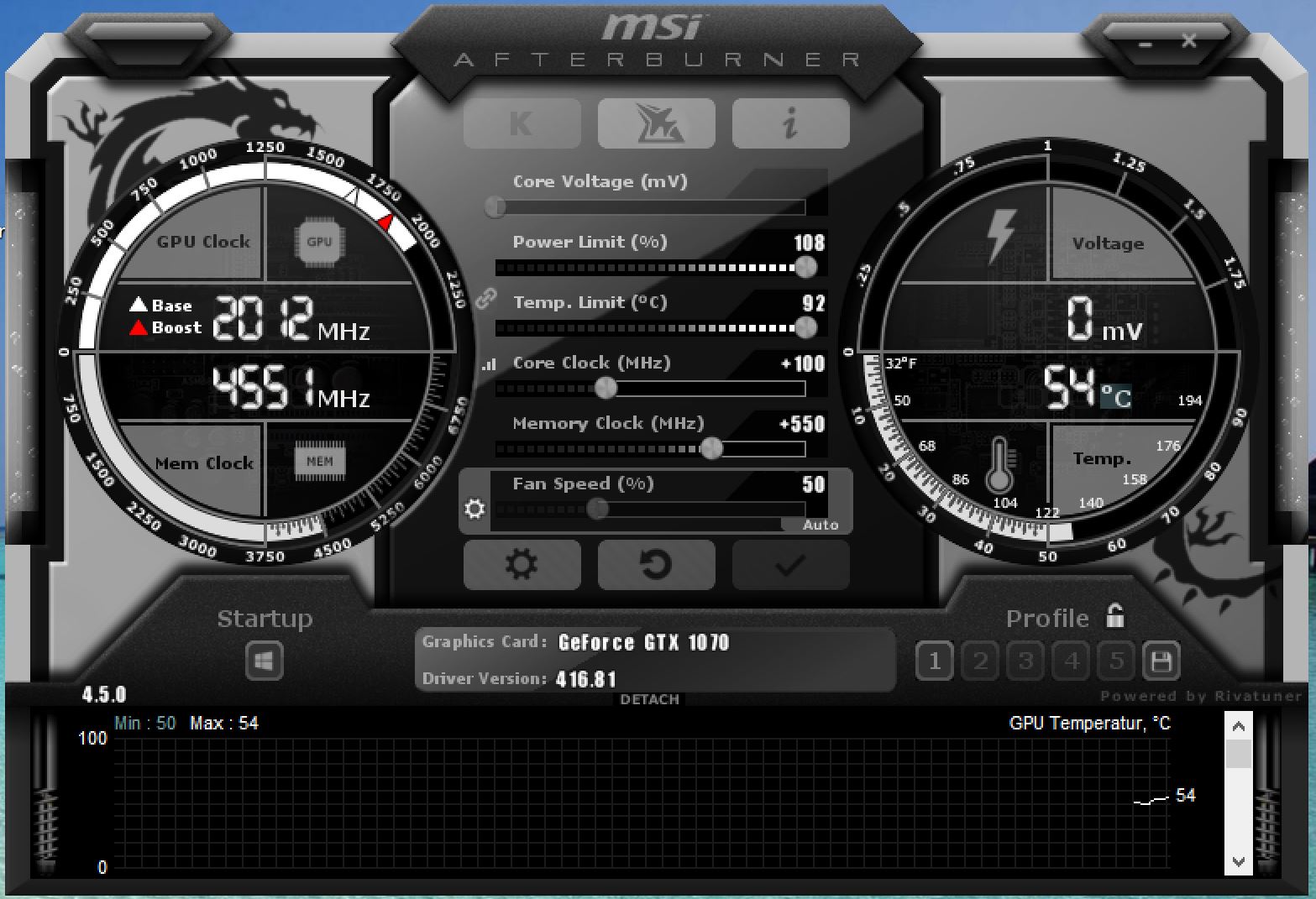Screen dimensions: 1316x899
Task: Click the Power Limit slider handle
Action: [805, 267]
